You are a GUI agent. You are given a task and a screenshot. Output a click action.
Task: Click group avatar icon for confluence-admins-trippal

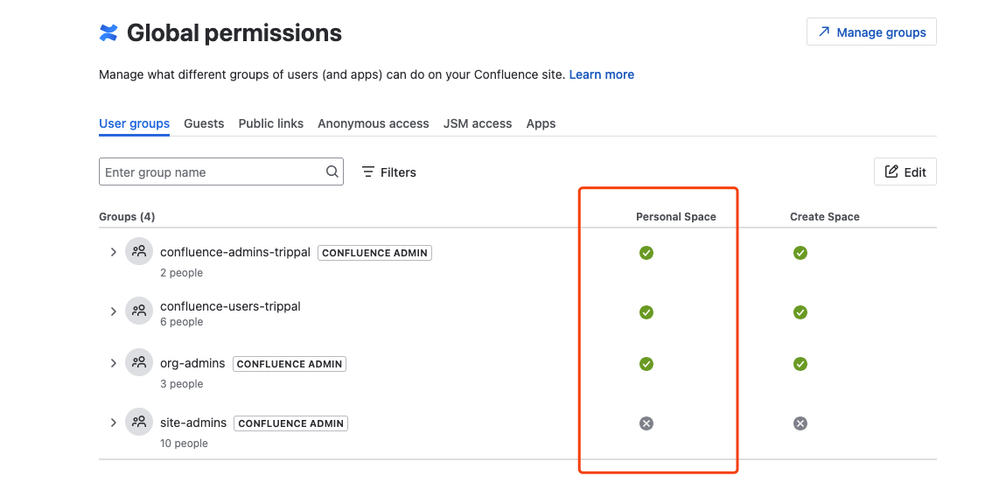click(x=139, y=252)
